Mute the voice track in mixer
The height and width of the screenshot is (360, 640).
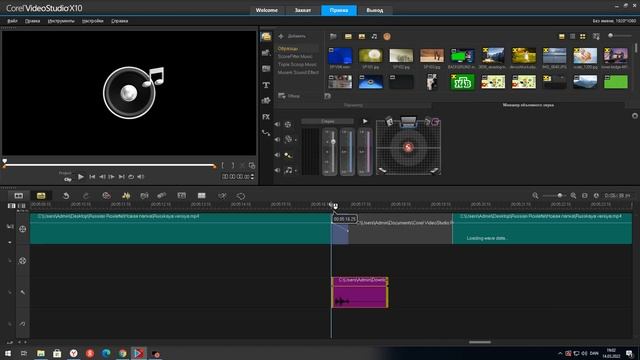coord(277,155)
